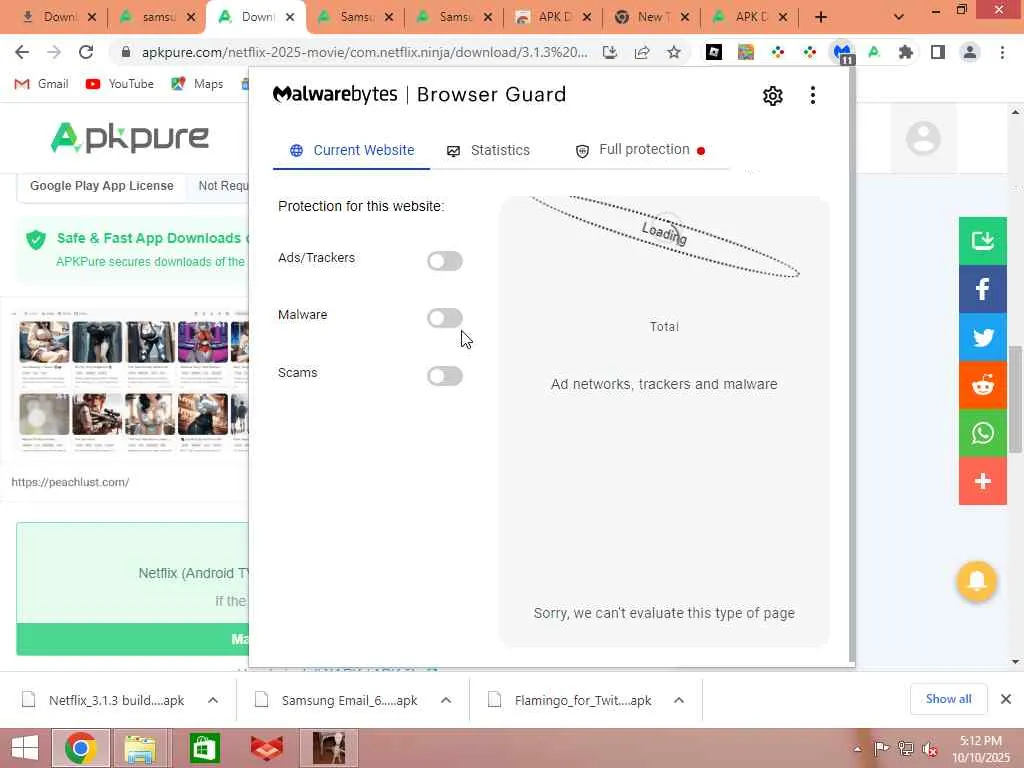This screenshot has height=768, width=1024.
Task: Open File Explorer from taskbar
Action: [141, 748]
